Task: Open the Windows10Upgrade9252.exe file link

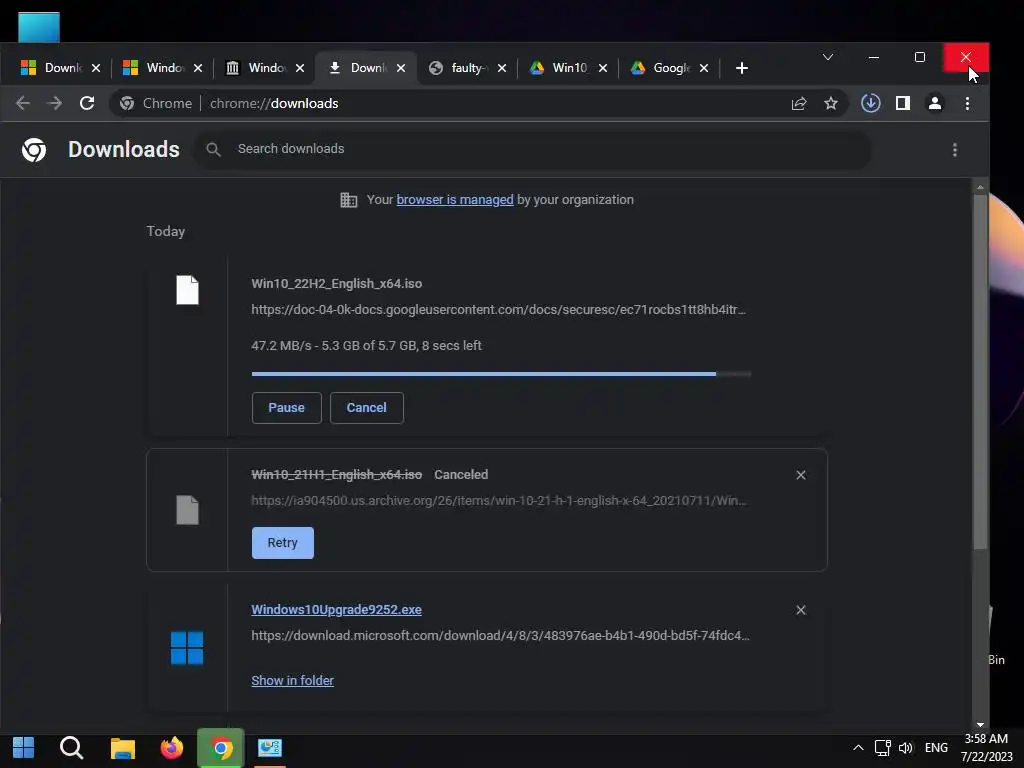Action: pyautogui.click(x=336, y=609)
